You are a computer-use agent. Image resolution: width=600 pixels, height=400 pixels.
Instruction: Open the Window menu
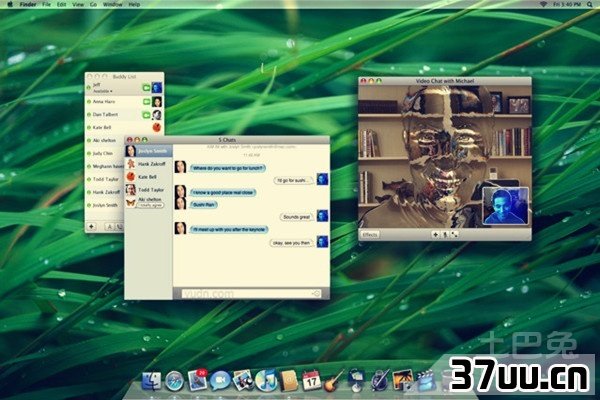tap(113, 5)
